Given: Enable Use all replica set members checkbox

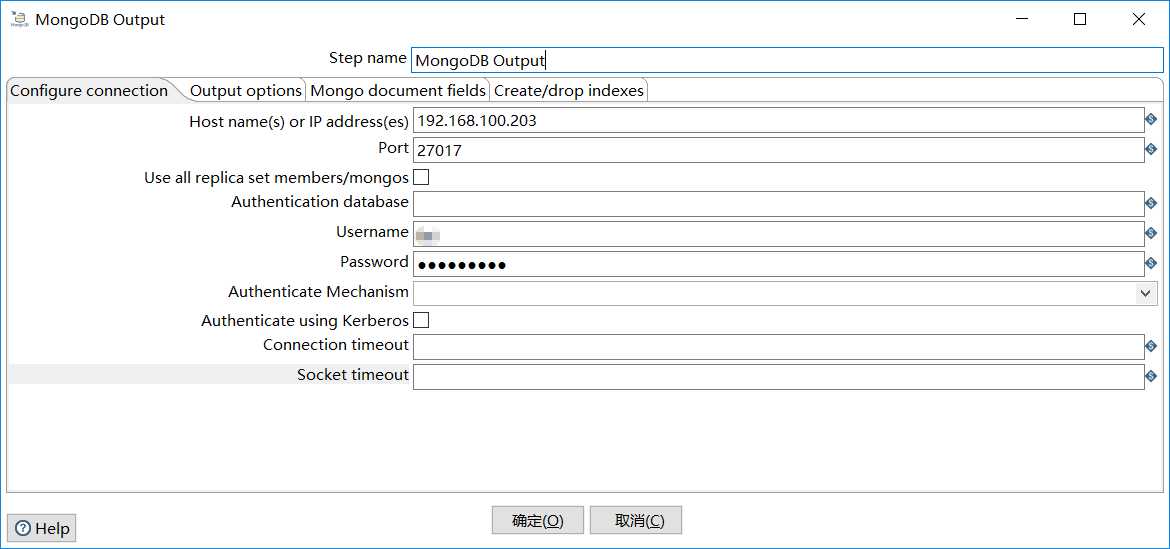Looking at the screenshot, I should pyautogui.click(x=421, y=177).
